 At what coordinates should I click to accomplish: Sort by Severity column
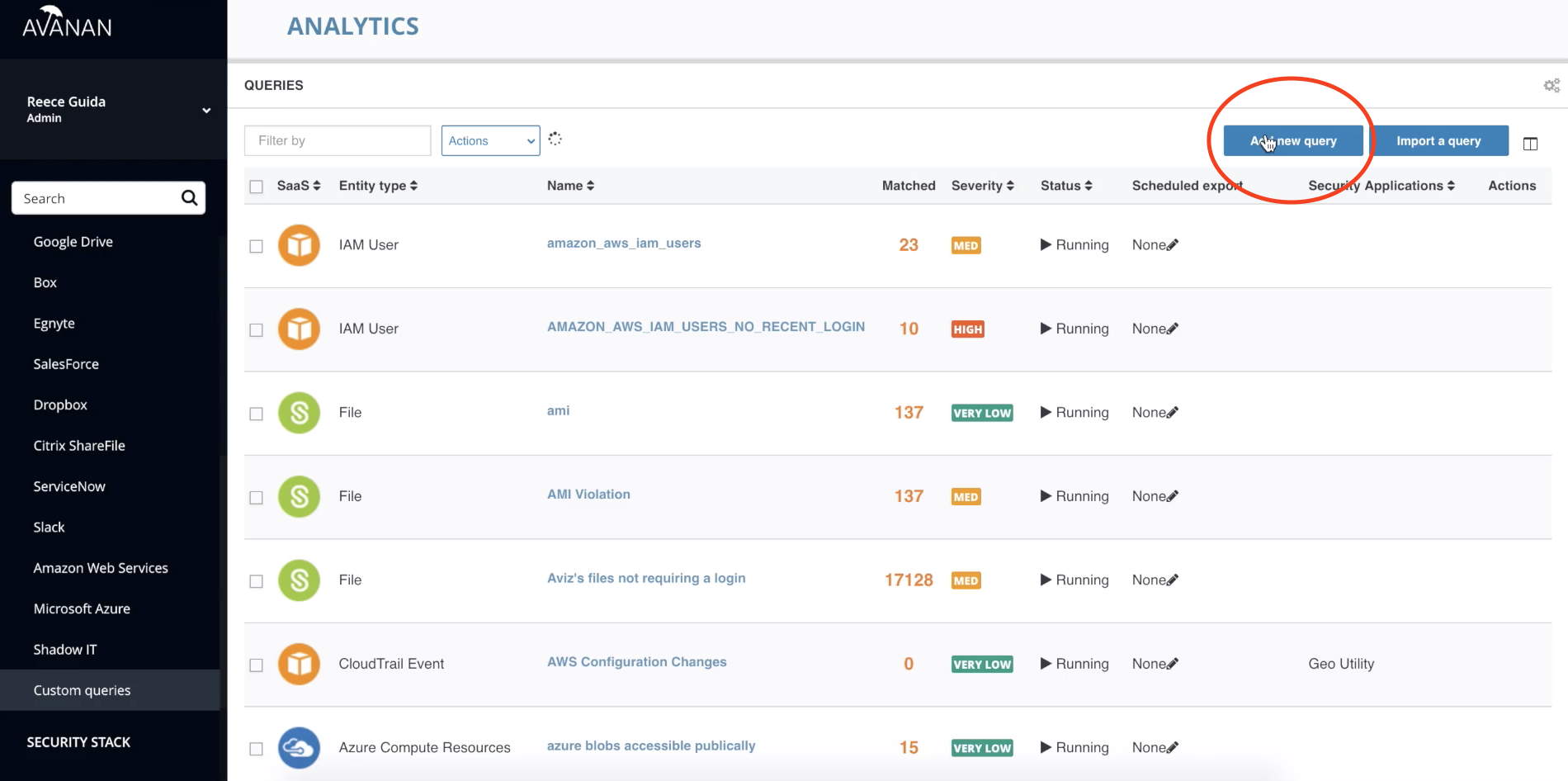(982, 186)
